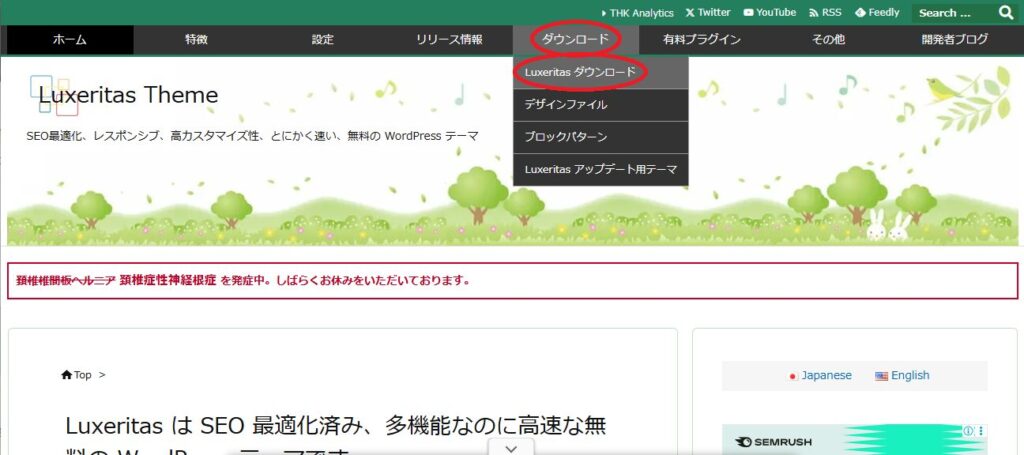Switch language to Japanese
1024x455 pixels.
point(826,375)
